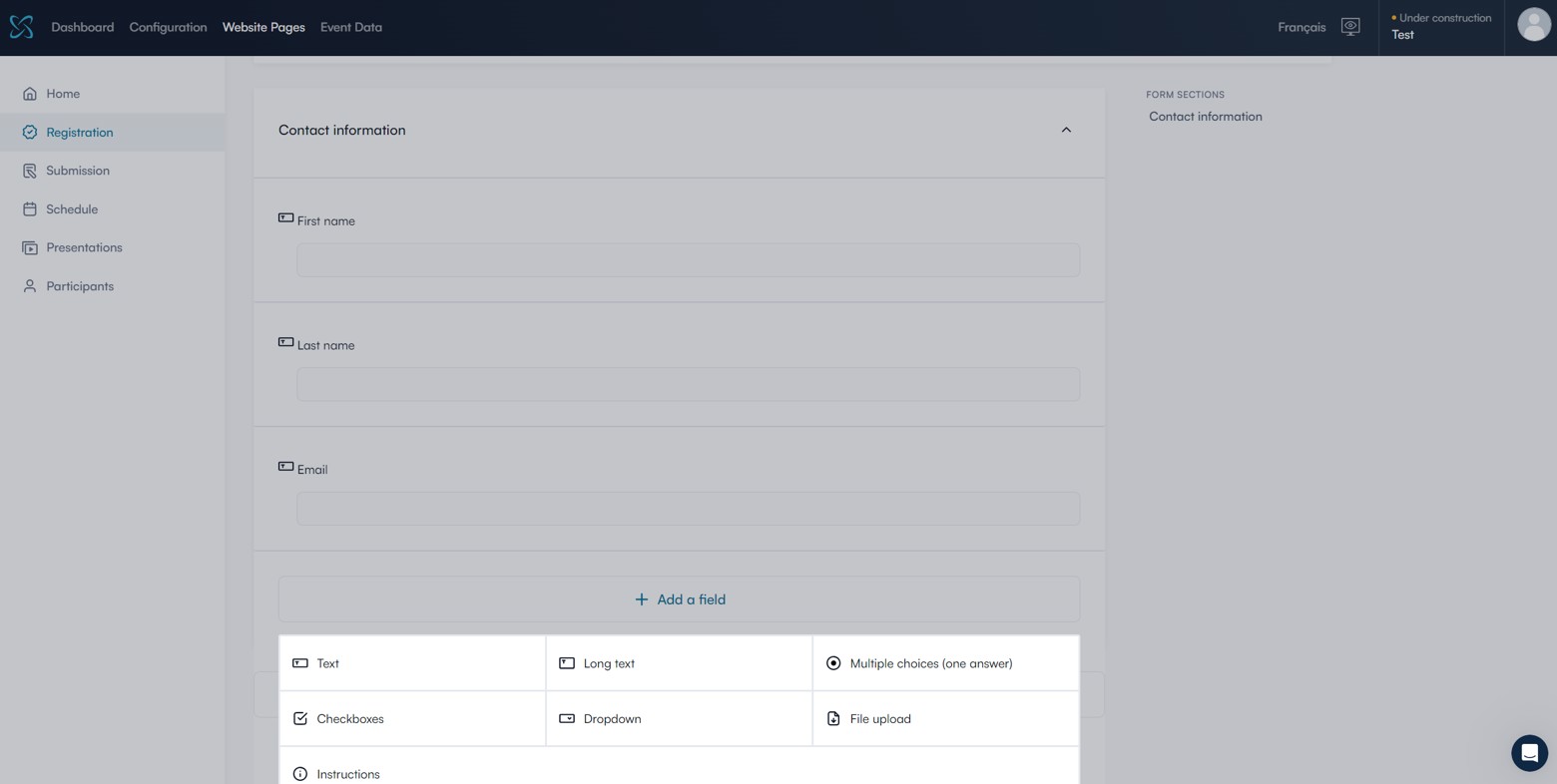
Task: Click the Add a field button
Action: 679,599
